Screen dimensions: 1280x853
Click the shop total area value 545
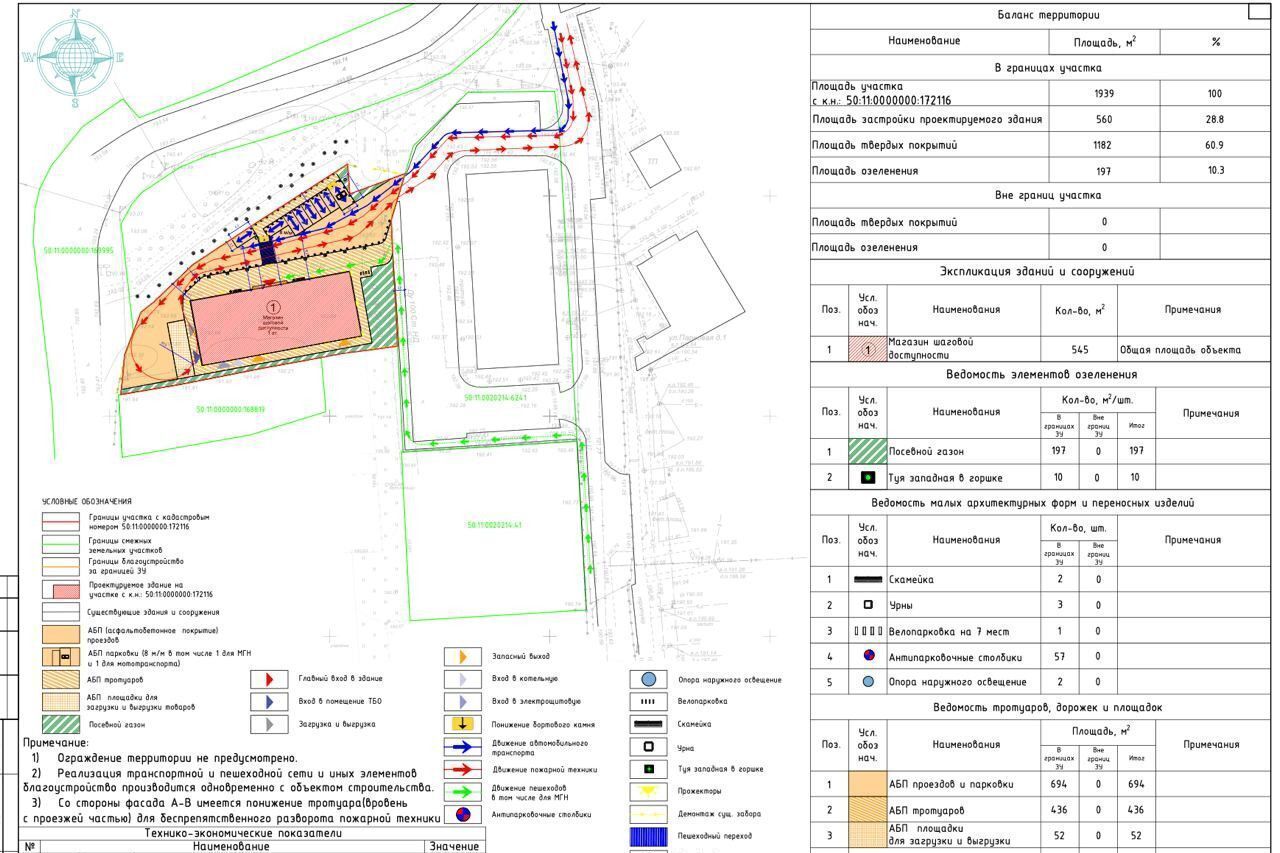pyautogui.click(x=1079, y=350)
